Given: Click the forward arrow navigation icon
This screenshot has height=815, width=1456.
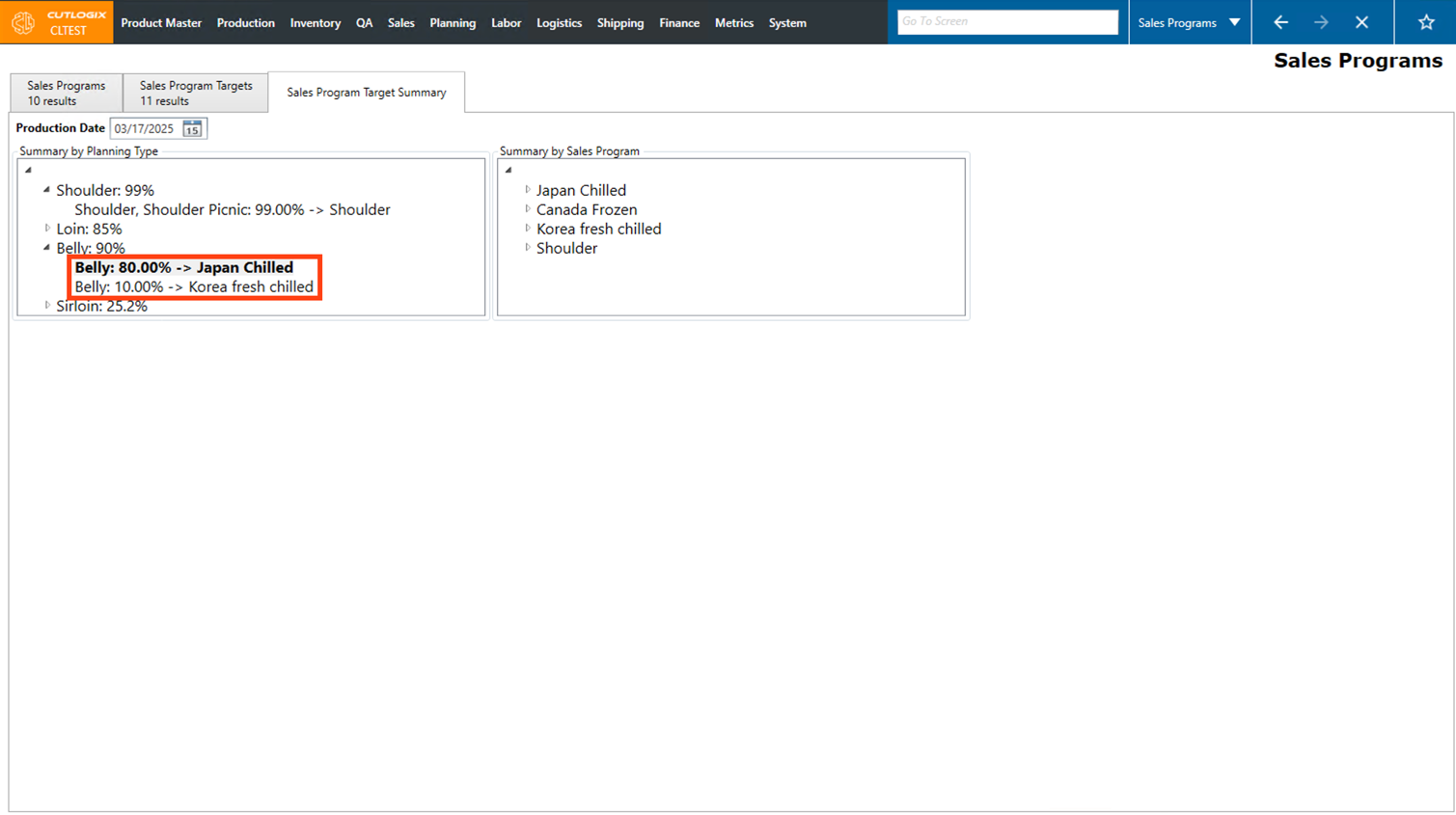Looking at the screenshot, I should (1321, 22).
